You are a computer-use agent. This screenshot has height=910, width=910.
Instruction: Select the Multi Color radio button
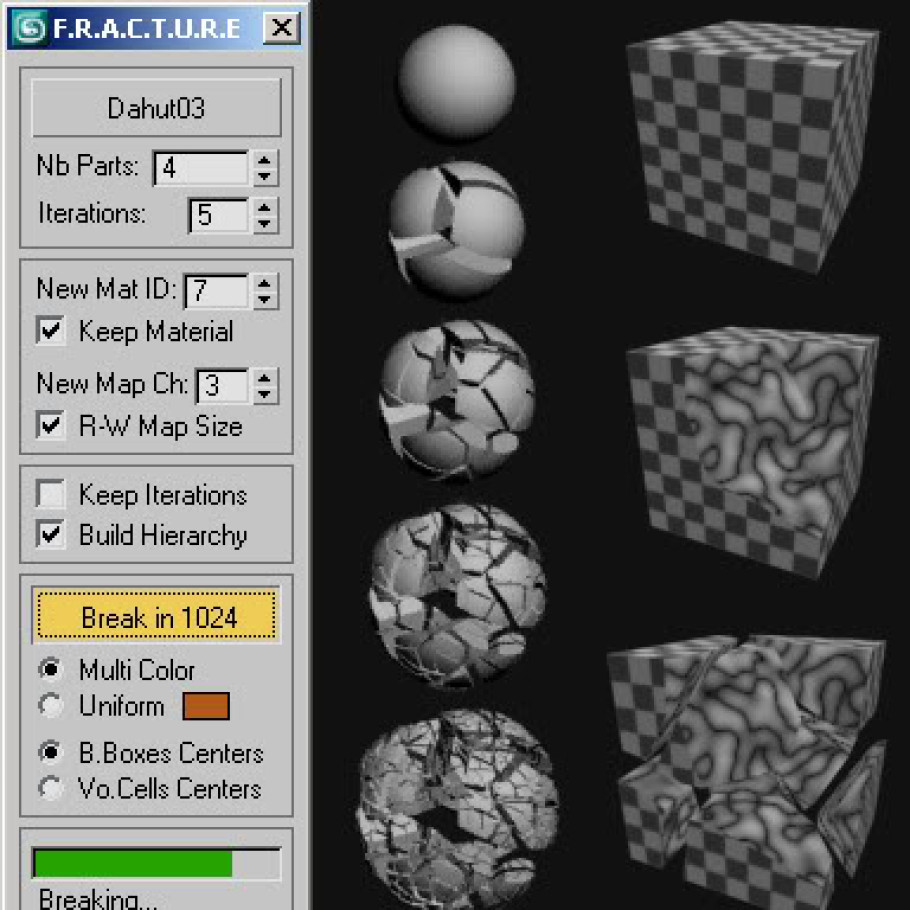(x=50, y=669)
